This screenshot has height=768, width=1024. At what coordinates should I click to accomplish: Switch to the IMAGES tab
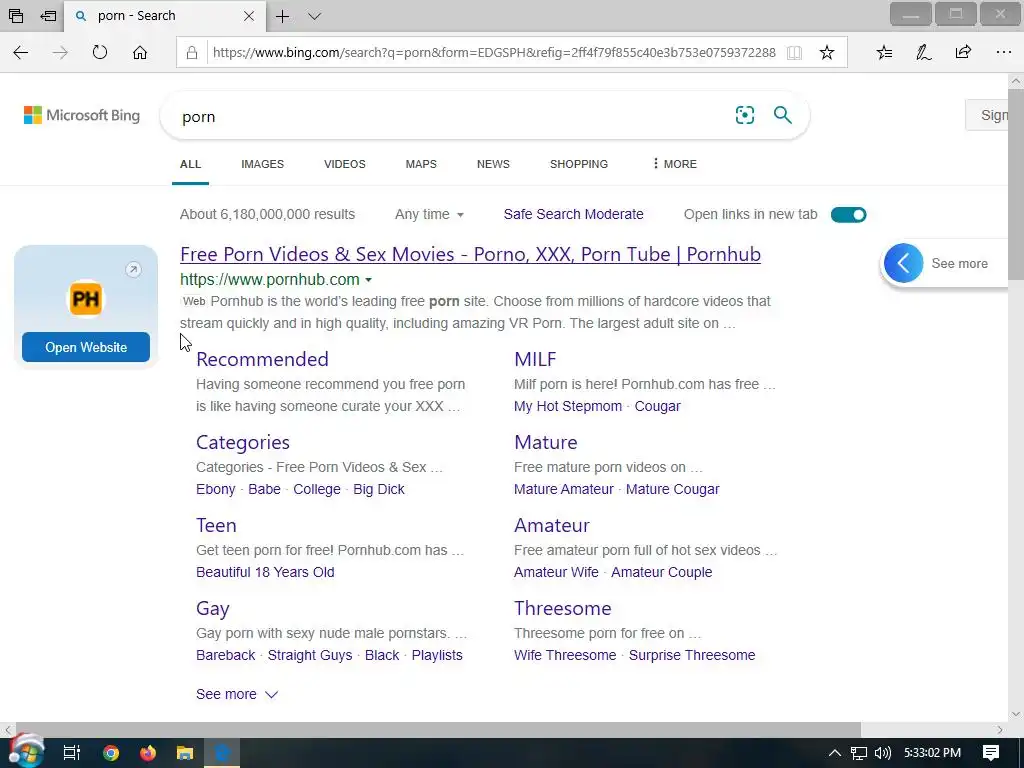pos(263,164)
